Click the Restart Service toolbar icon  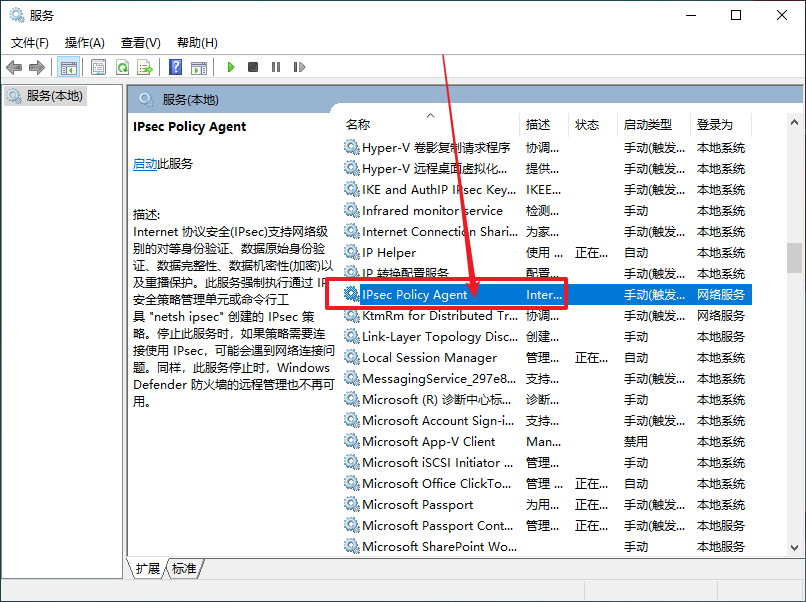(x=299, y=67)
